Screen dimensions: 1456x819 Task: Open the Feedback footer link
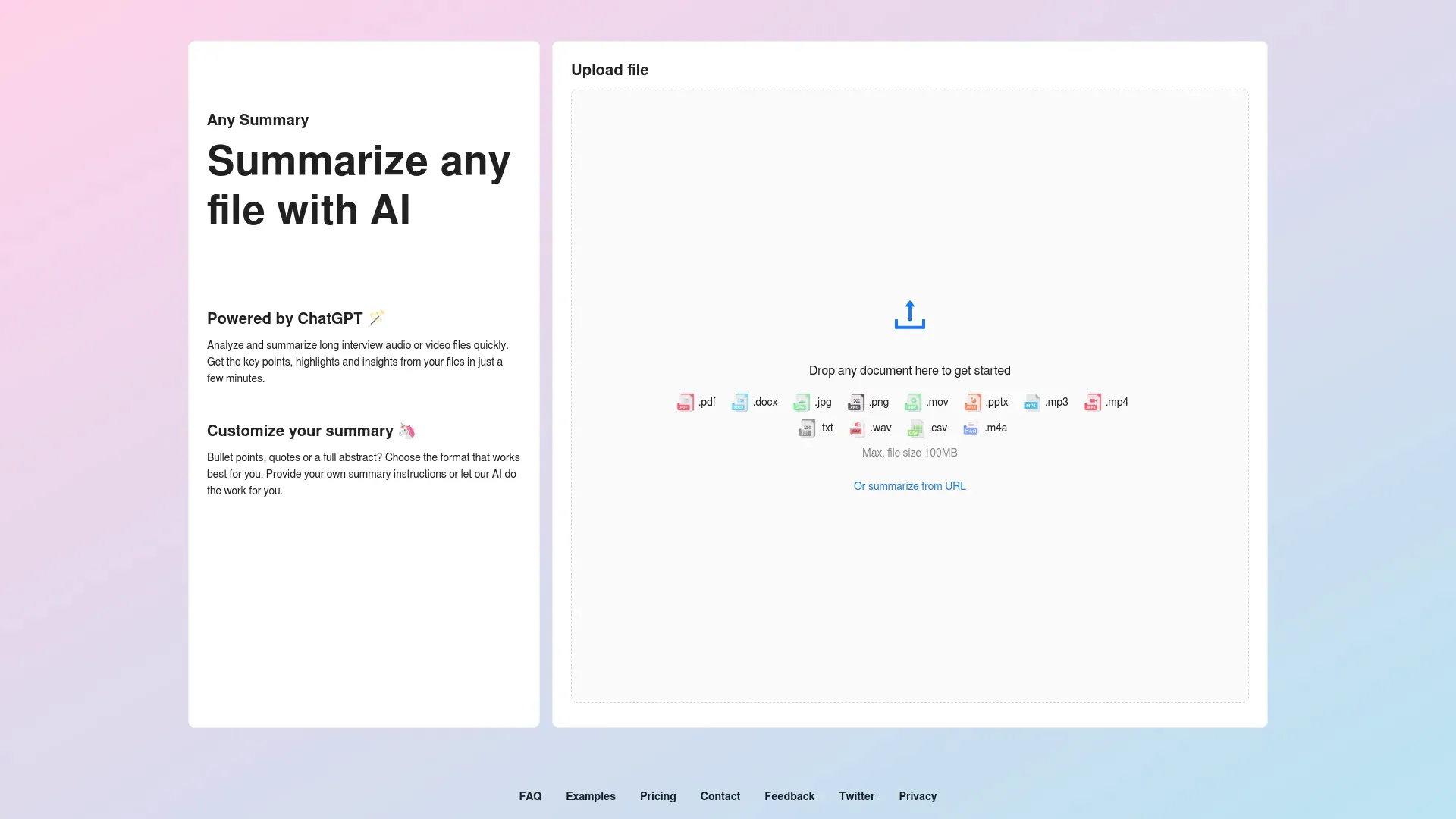[789, 796]
